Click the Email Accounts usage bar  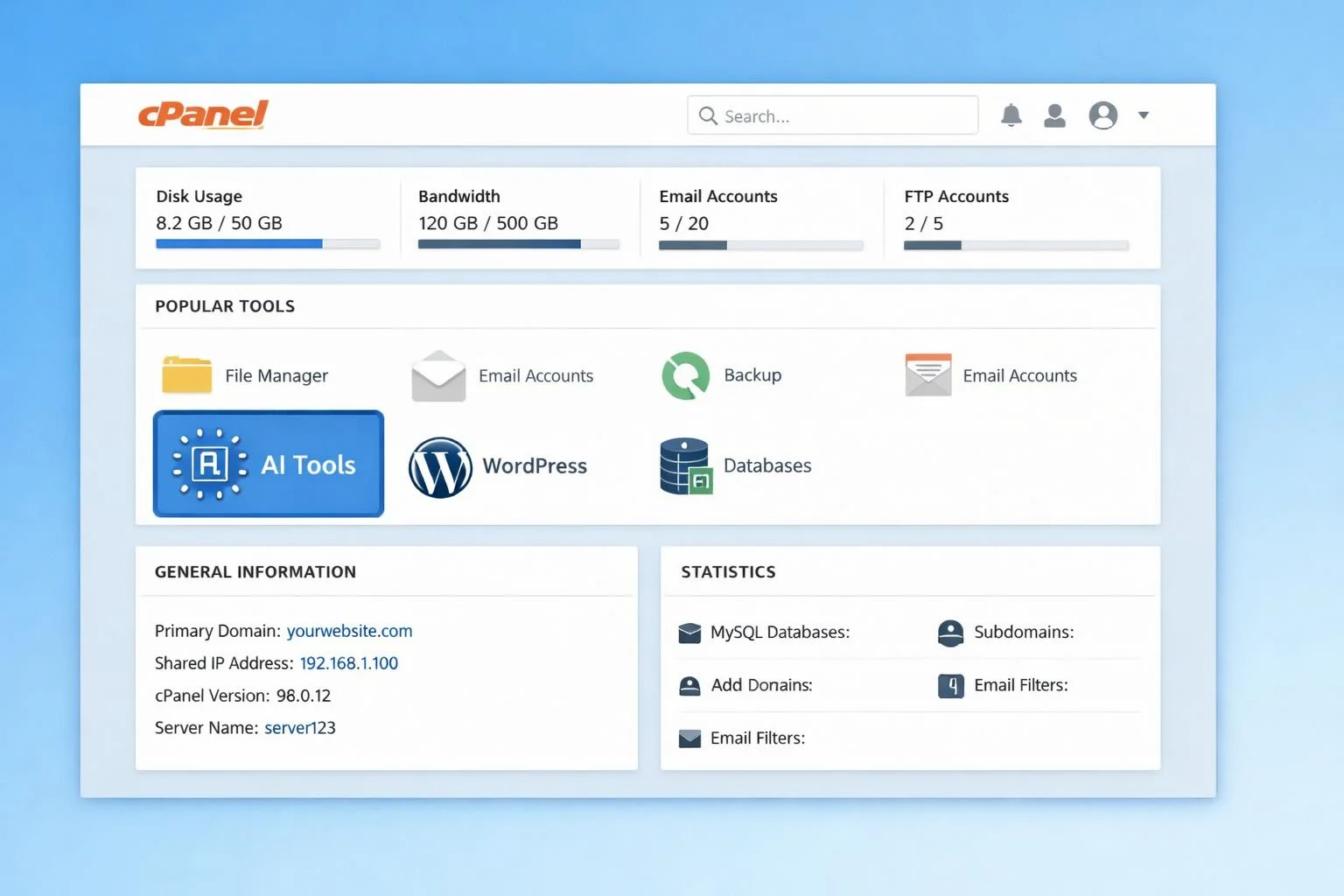760,245
